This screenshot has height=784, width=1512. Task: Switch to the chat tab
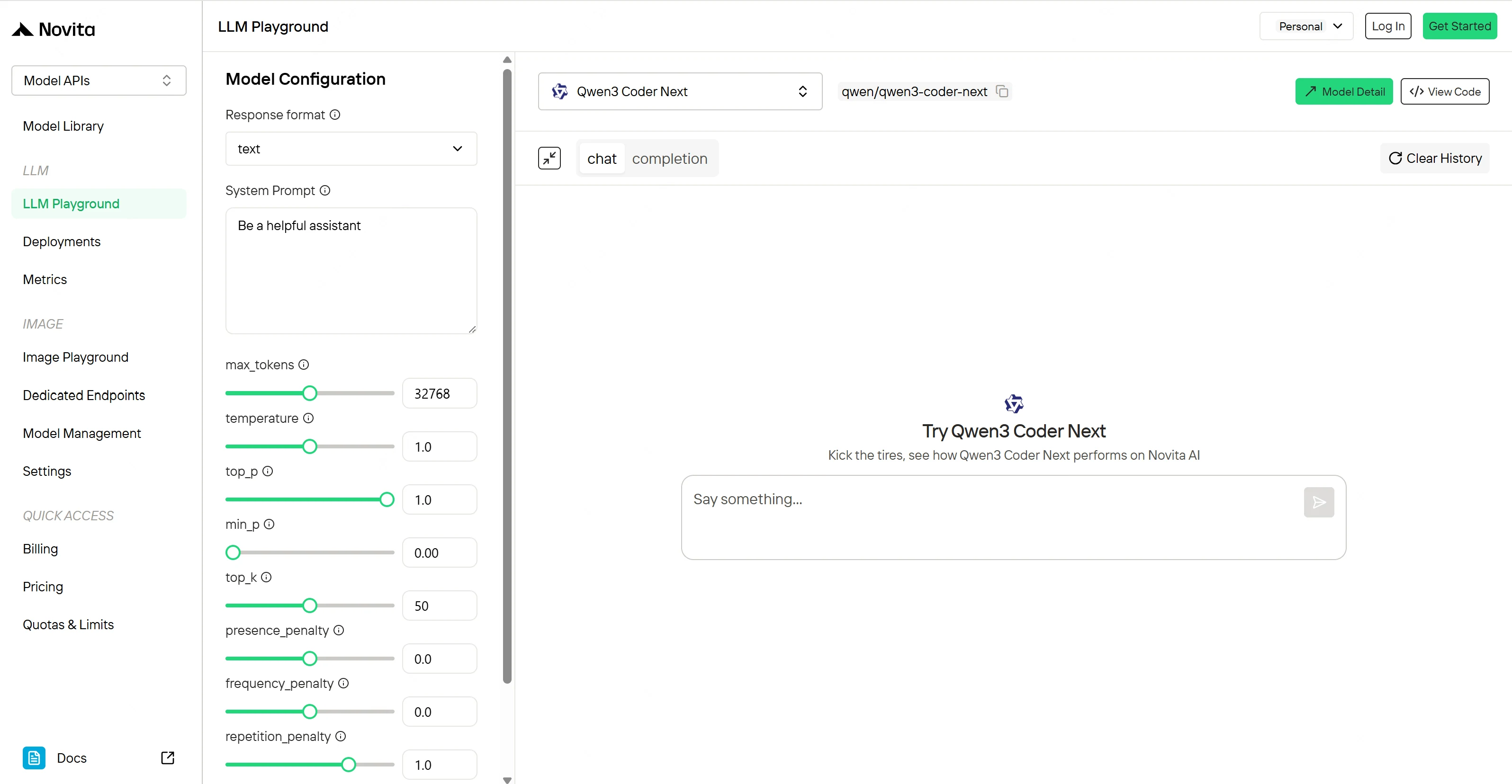pyautogui.click(x=602, y=159)
